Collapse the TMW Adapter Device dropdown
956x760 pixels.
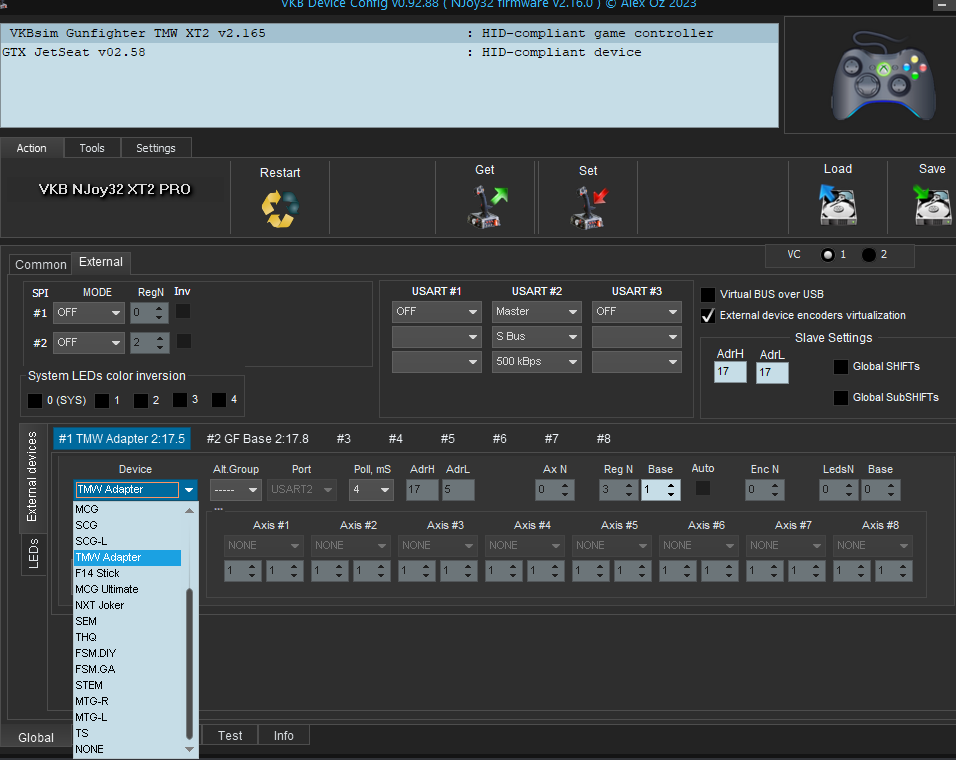(189, 489)
